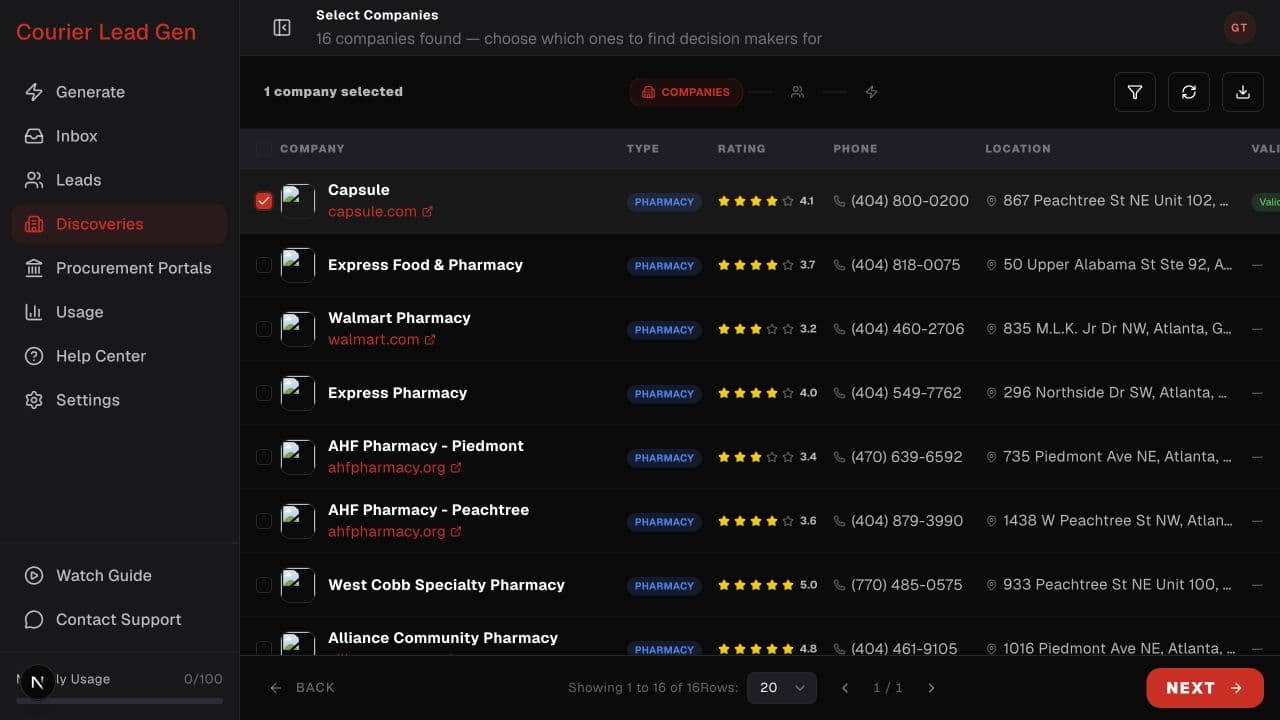
Task: Select Discoveries in the sidebar
Action: (x=120, y=224)
